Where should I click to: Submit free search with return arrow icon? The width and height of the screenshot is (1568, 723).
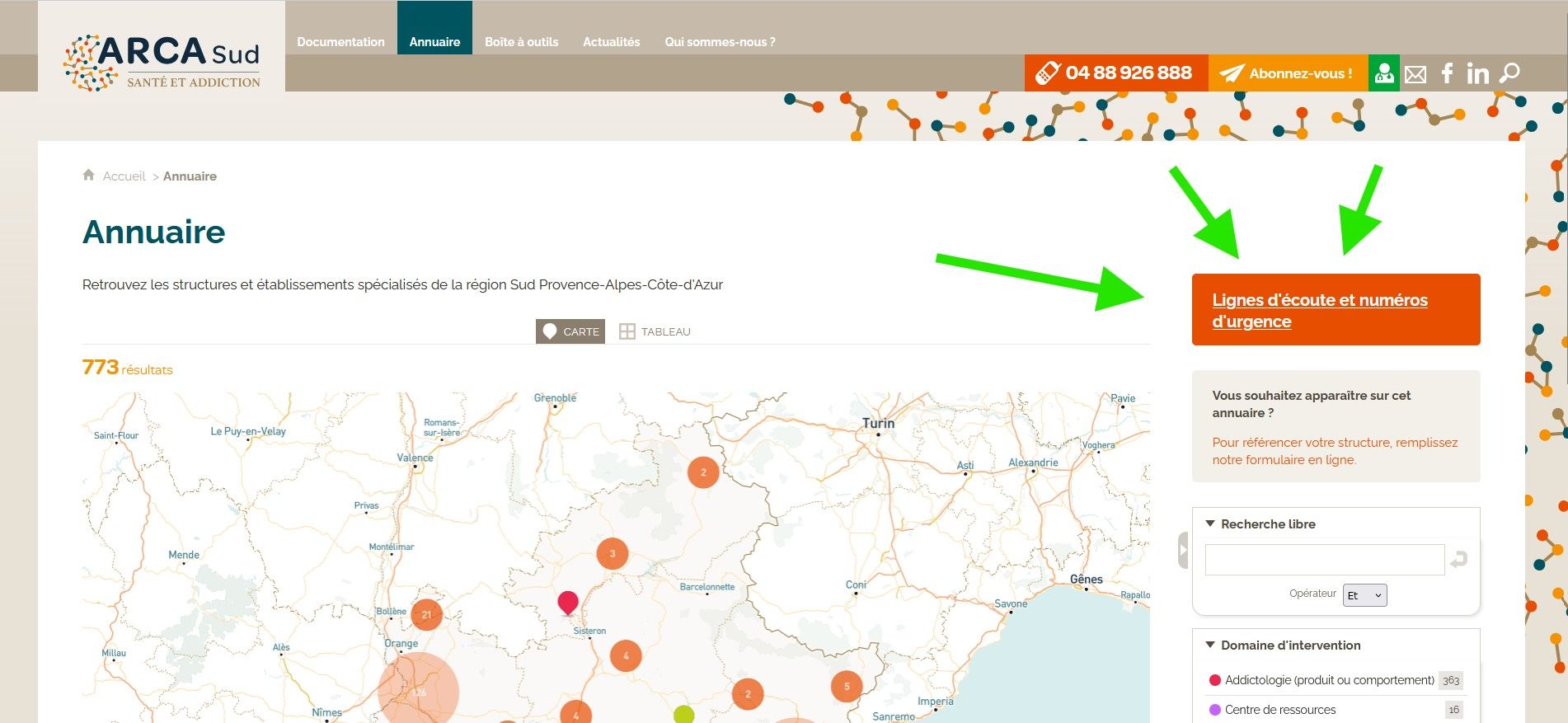(1458, 560)
